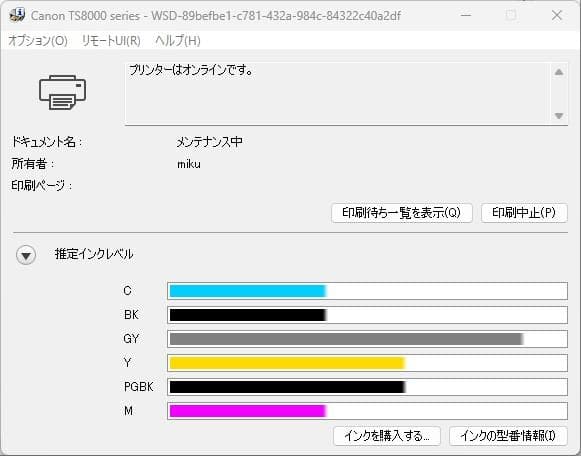Collapse the 推定インクレベル section arrow
The image size is (581, 456).
26,255
